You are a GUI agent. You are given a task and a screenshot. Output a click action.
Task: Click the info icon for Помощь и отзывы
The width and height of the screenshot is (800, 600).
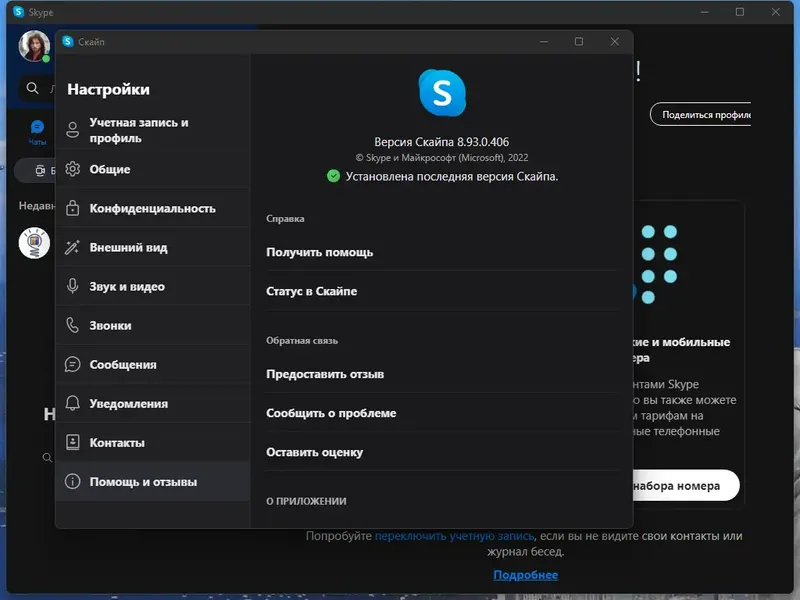pyautogui.click(x=72, y=480)
